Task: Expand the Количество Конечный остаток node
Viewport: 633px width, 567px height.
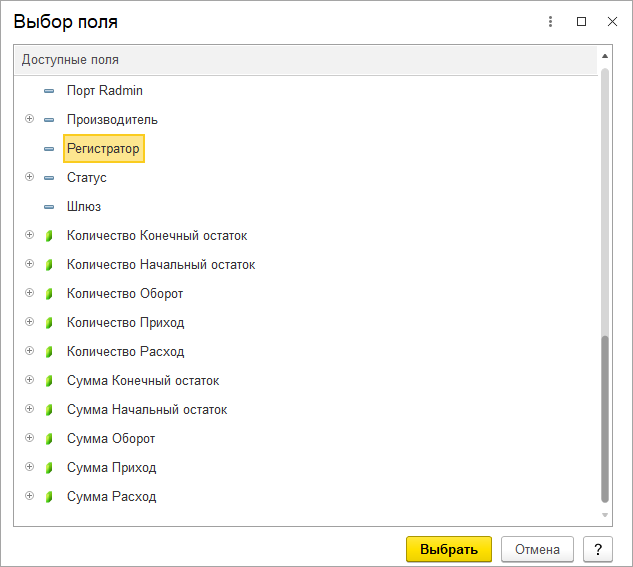Action: click(29, 235)
